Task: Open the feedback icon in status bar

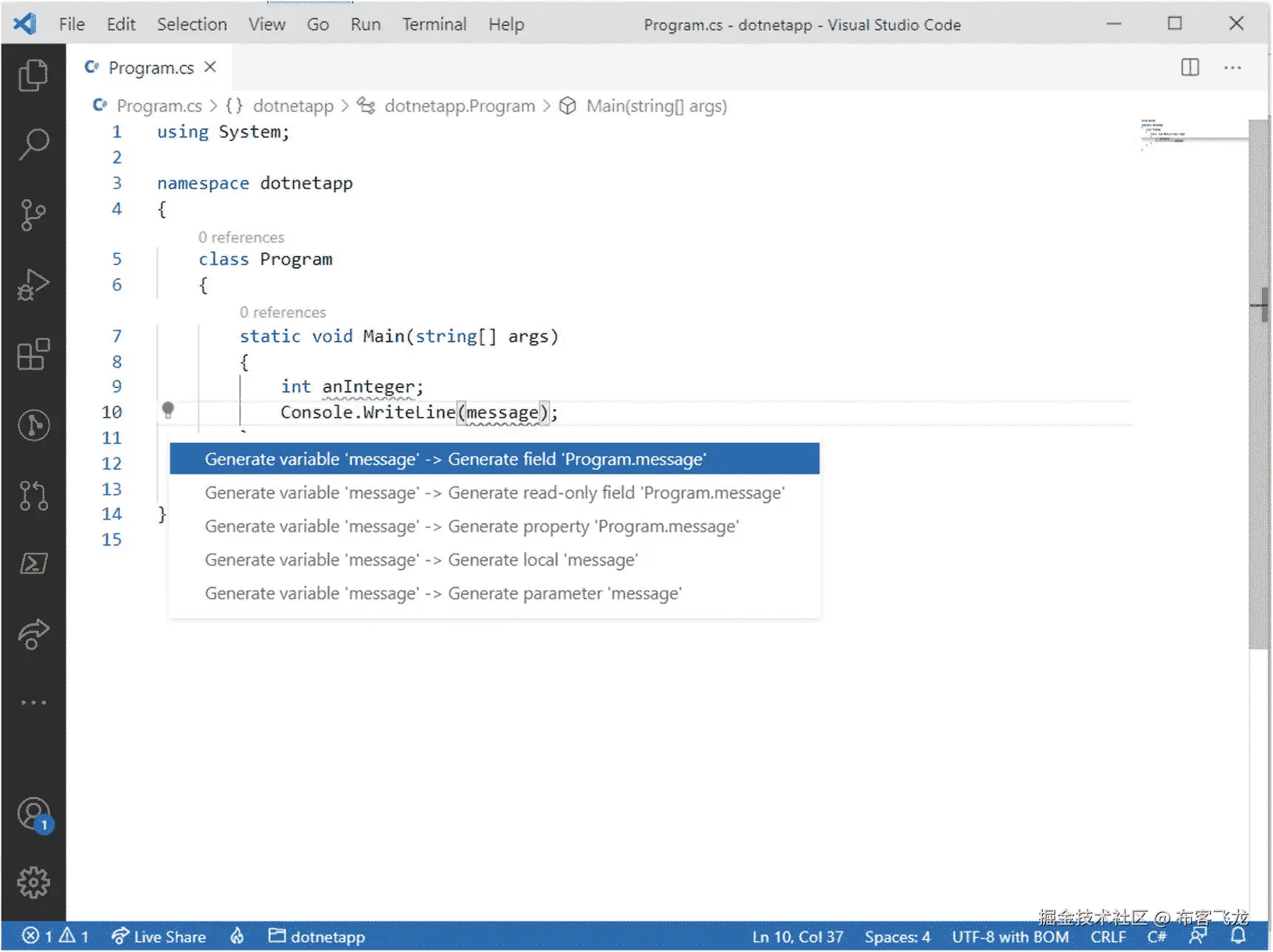Action: pos(1198,937)
